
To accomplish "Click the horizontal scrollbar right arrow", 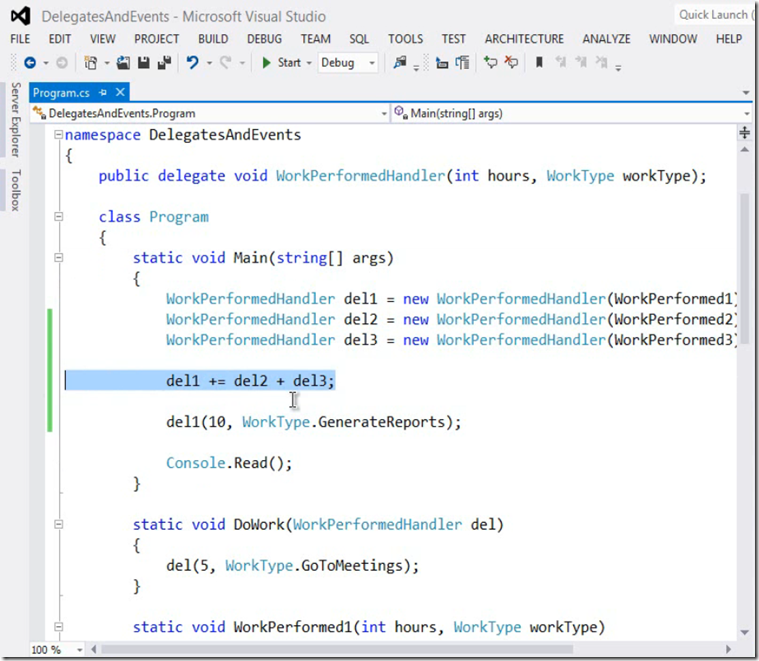I will click(x=729, y=649).
